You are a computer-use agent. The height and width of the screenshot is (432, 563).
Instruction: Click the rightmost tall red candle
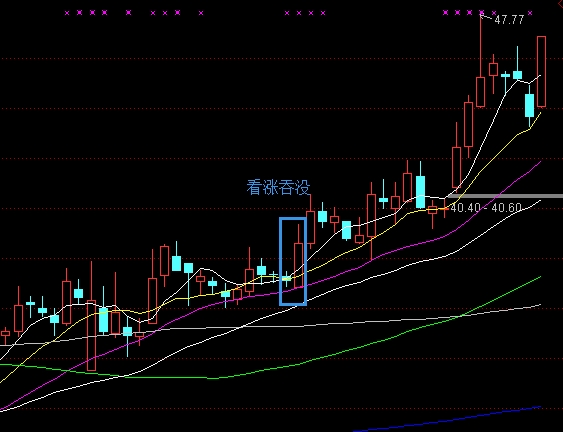pos(541,71)
